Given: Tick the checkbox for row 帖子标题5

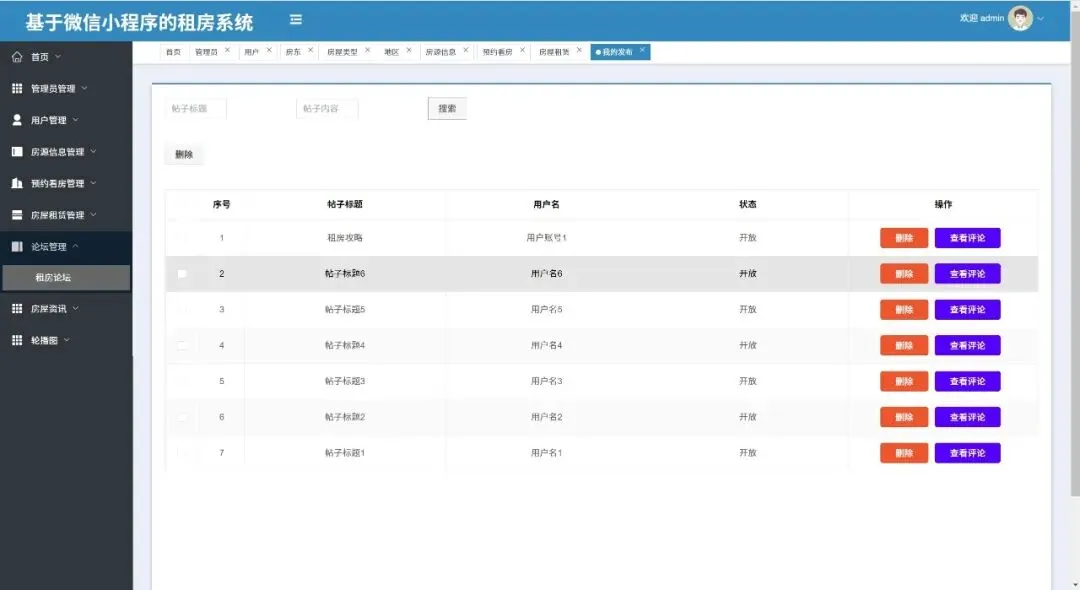Looking at the screenshot, I should pos(182,310).
